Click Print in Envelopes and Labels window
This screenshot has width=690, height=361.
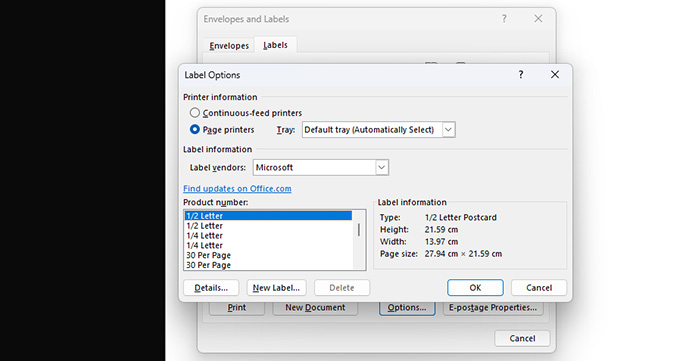(x=237, y=308)
